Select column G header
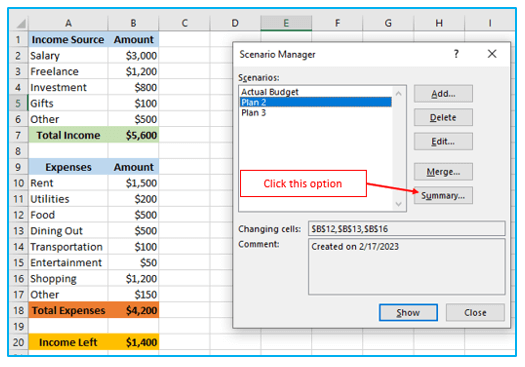The width and height of the screenshot is (525, 367). (x=388, y=23)
